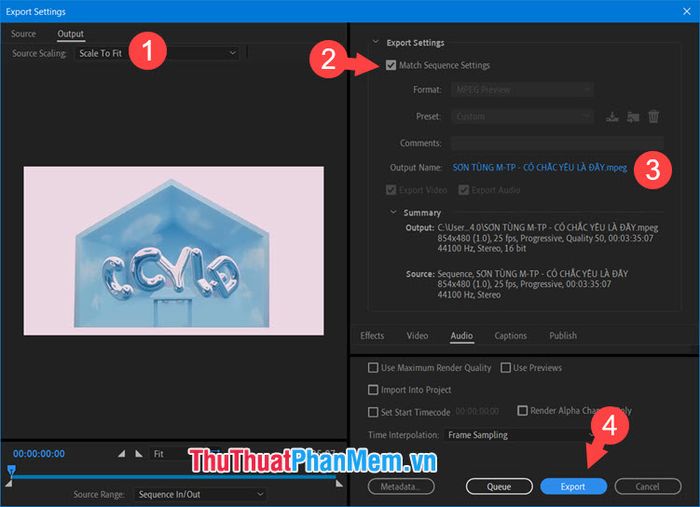Open the Captions tab

pos(510,336)
